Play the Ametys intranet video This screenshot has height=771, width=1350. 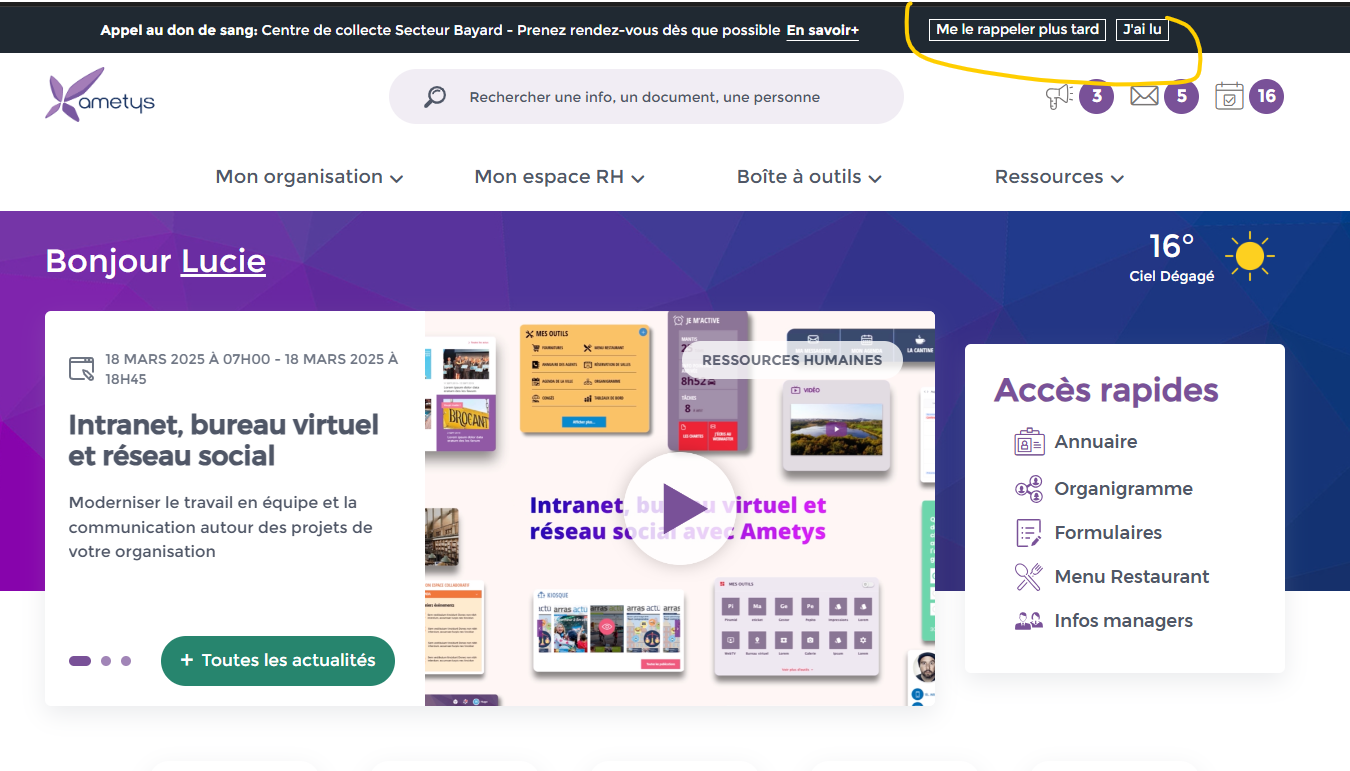[x=680, y=509]
